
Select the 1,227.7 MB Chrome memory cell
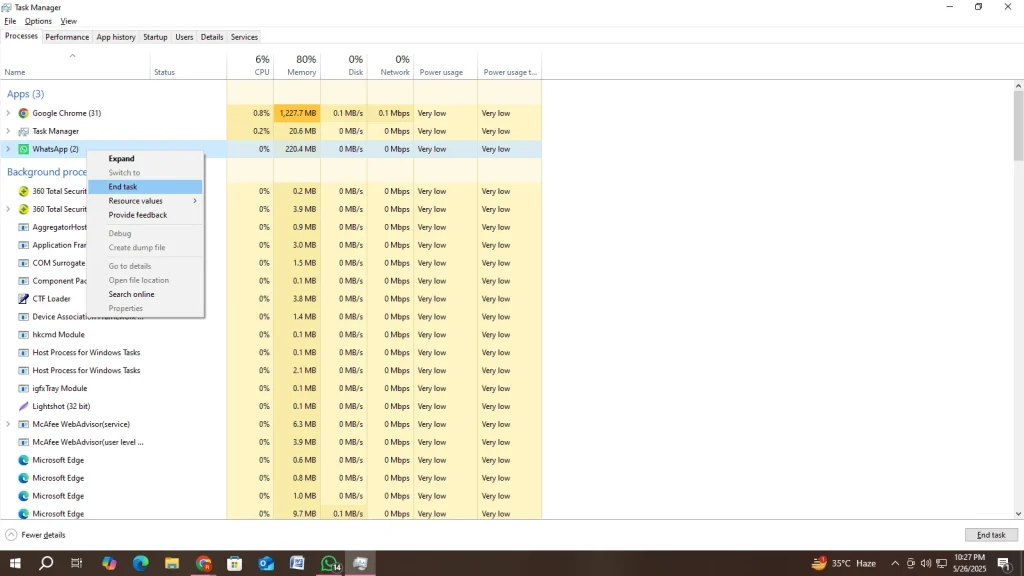[297, 113]
